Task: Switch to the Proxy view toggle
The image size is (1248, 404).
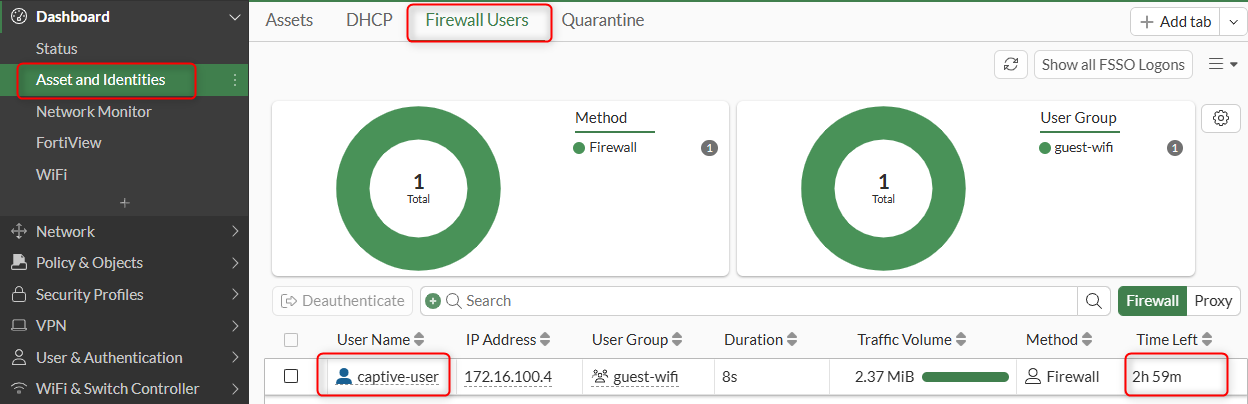Action: [1213, 301]
